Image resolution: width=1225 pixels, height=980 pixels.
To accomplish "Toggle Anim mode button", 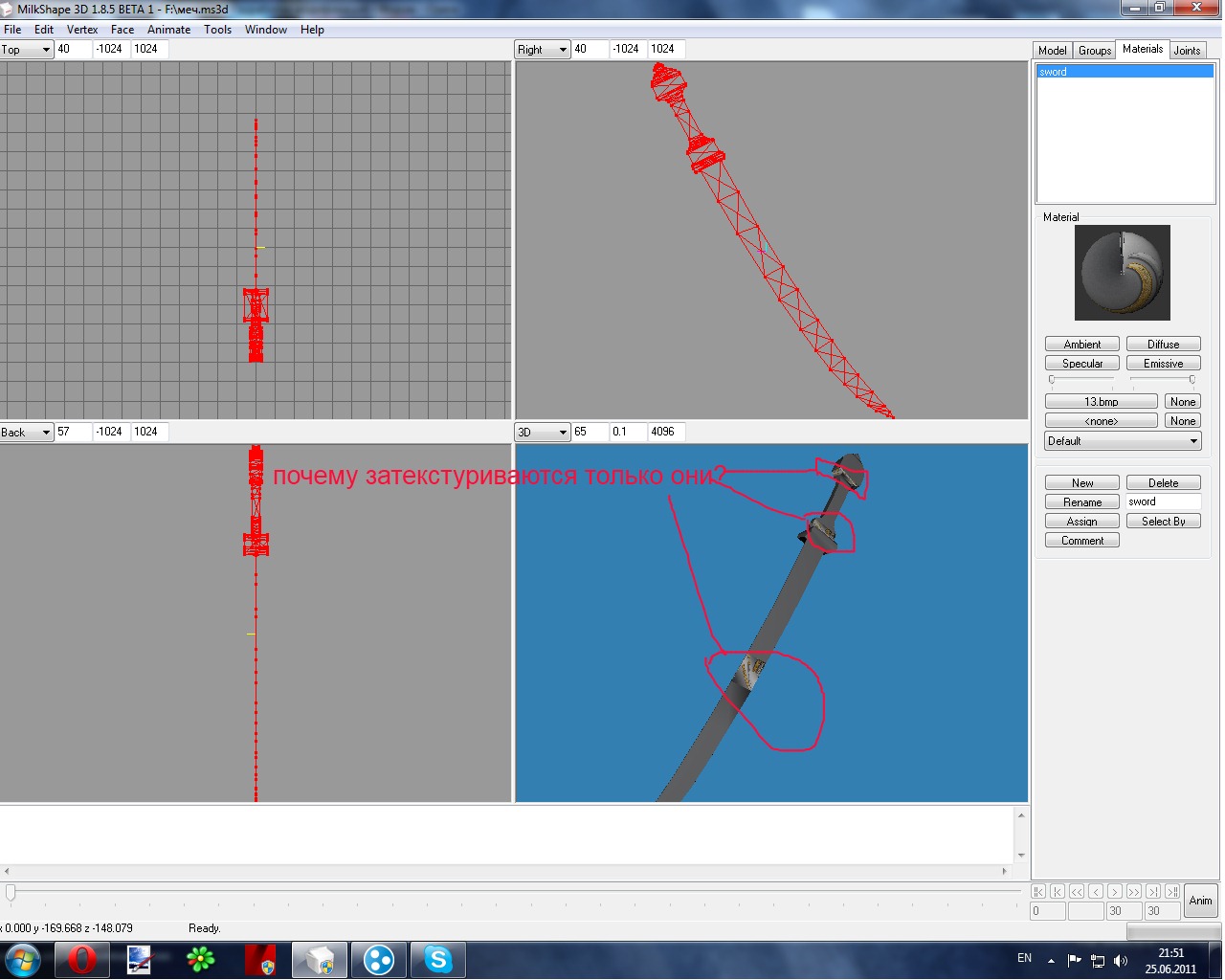I will [x=1200, y=901].
